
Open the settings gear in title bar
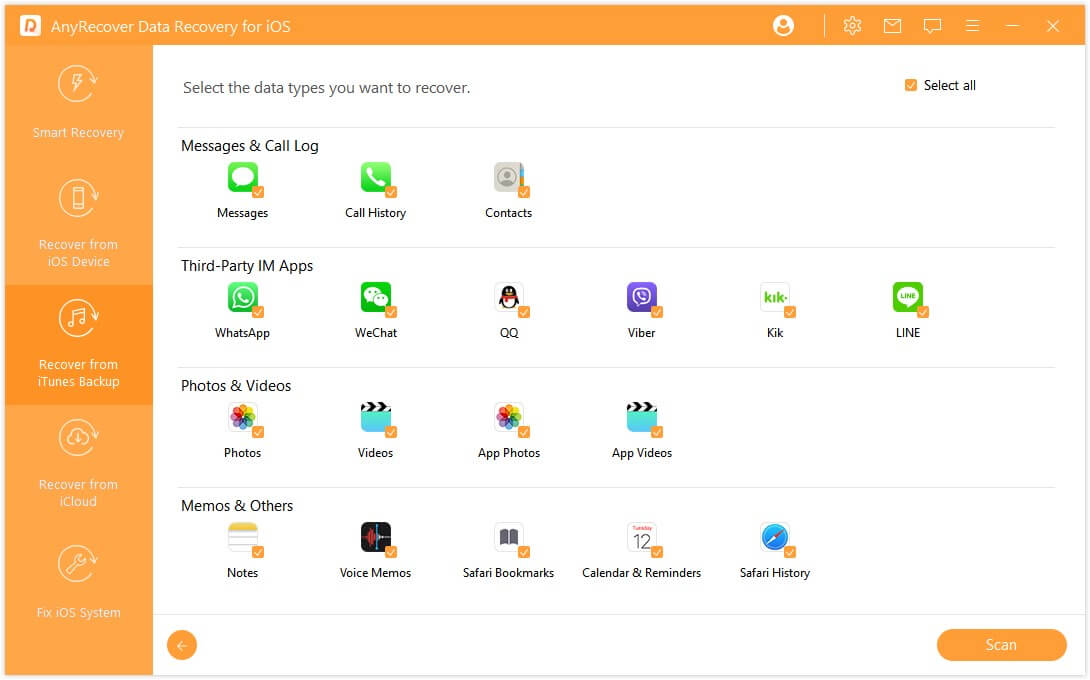click(852, 25)
